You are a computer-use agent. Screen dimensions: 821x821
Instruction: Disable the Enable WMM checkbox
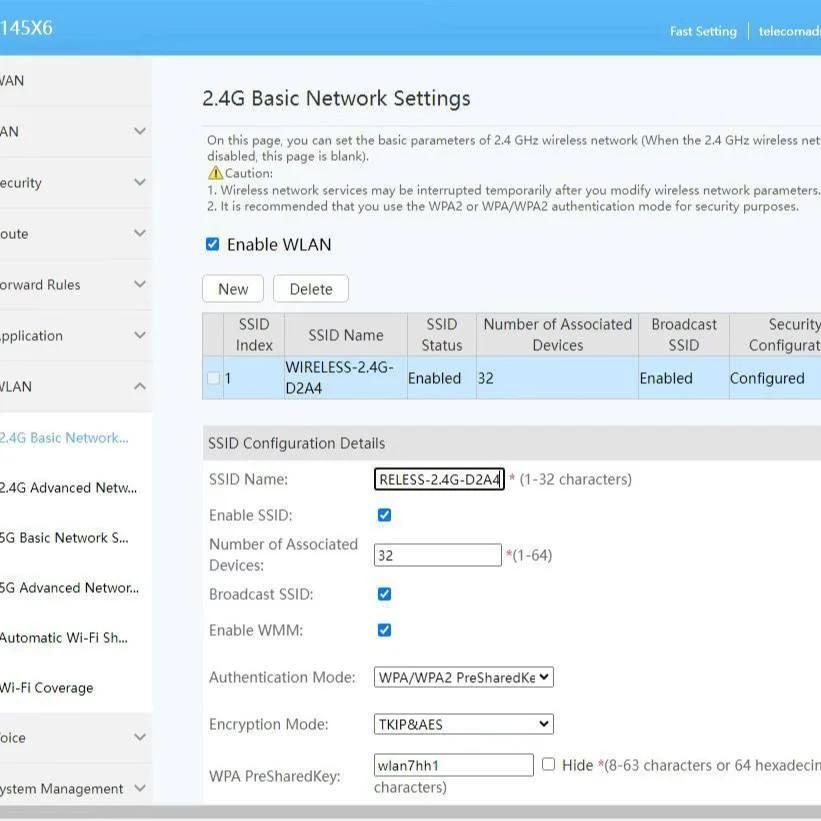point(384,630)
